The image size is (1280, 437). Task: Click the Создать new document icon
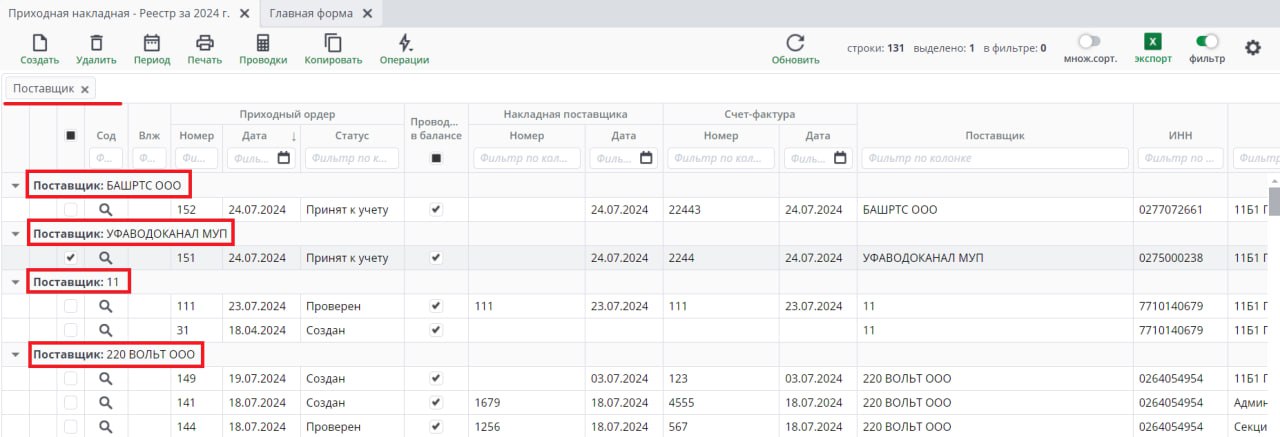40,43
